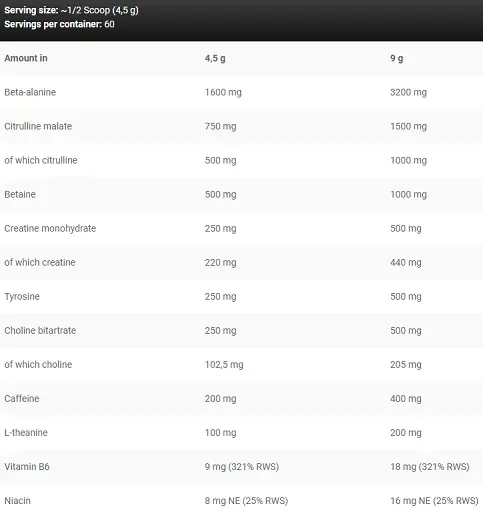The height and width of the screenshot is (512, 483).
Task: Select the 102,5 mg choline value
Action: 224,365
